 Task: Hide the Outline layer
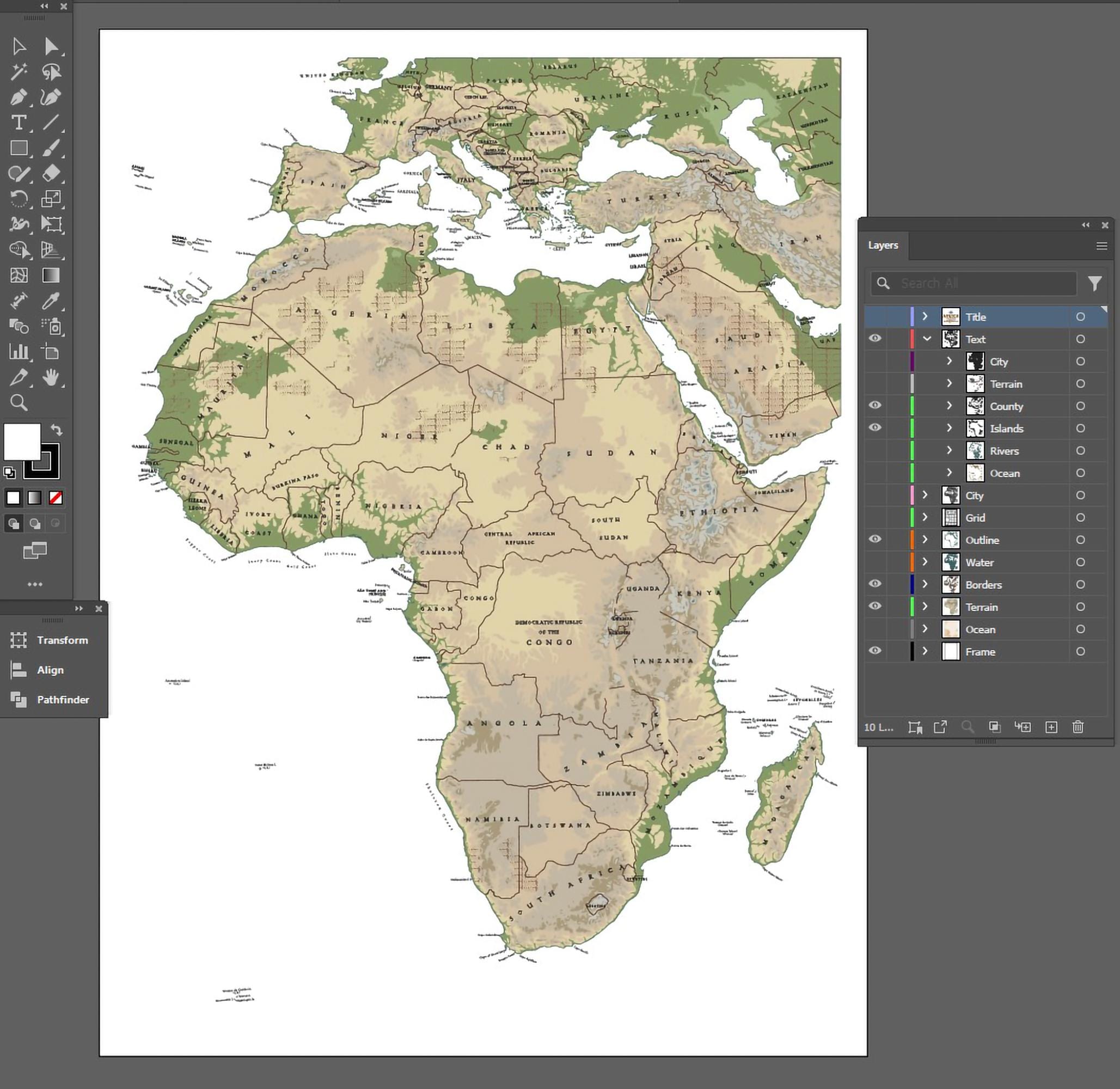(875, 540)
